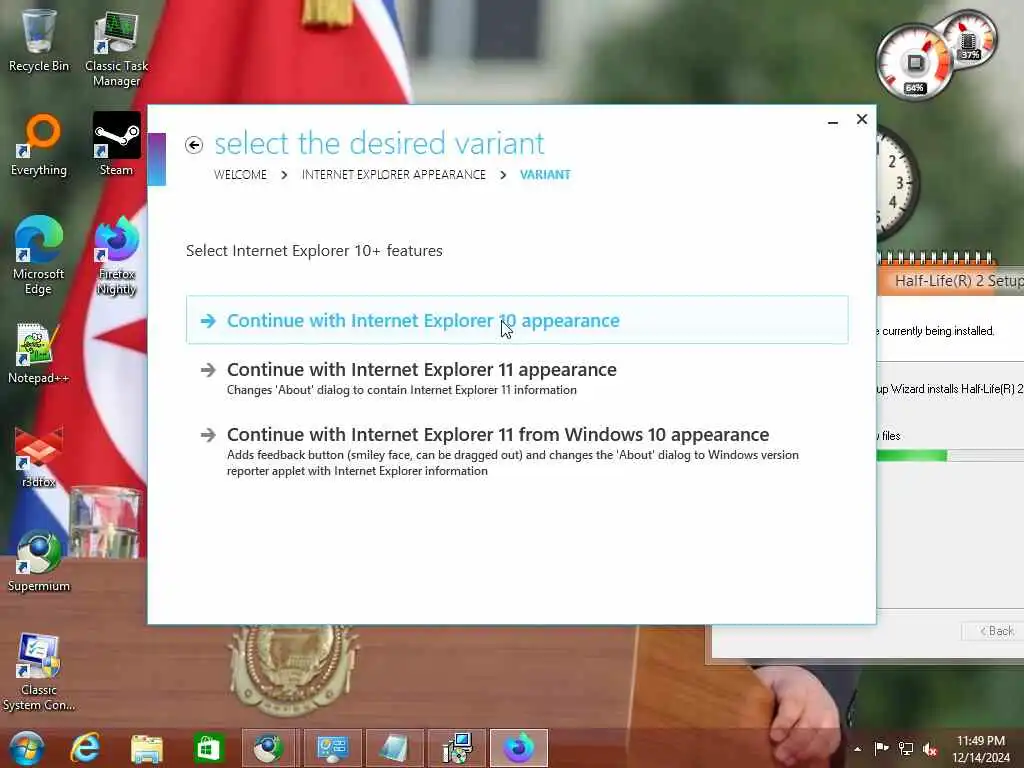Choose Continue with Internet Explorer 10 appearance
The image size is (1024, 768).
[517, 320]
